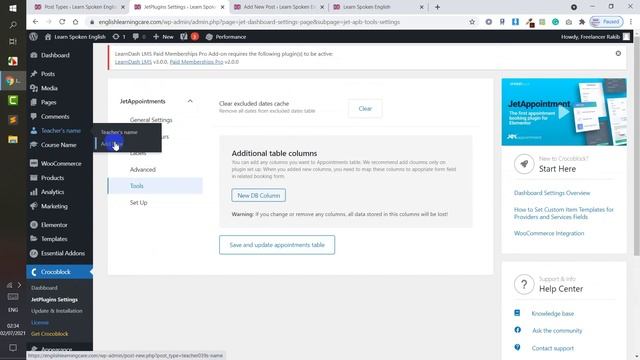Open Performance menu in admin bar
Image resolution: width=640 pixels, height=360 pixels.
(226, 37)
